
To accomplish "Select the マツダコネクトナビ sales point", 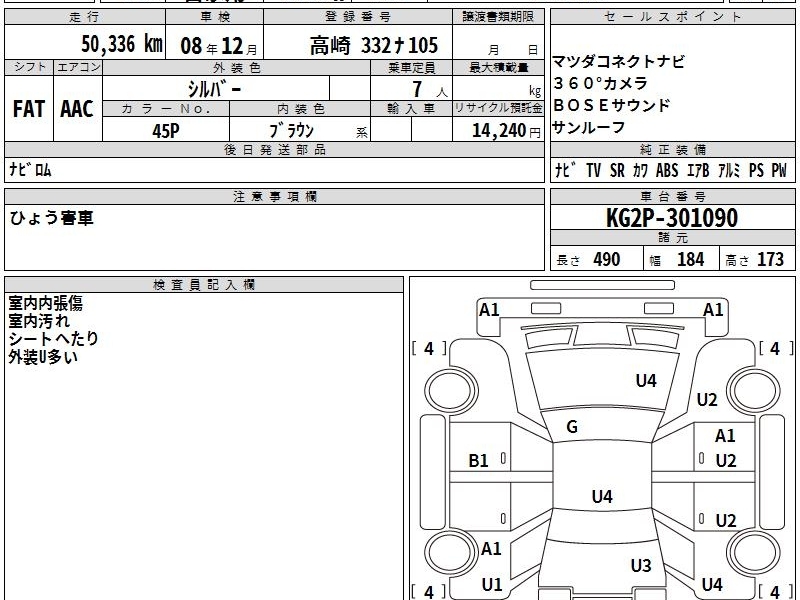I will 618,62.
